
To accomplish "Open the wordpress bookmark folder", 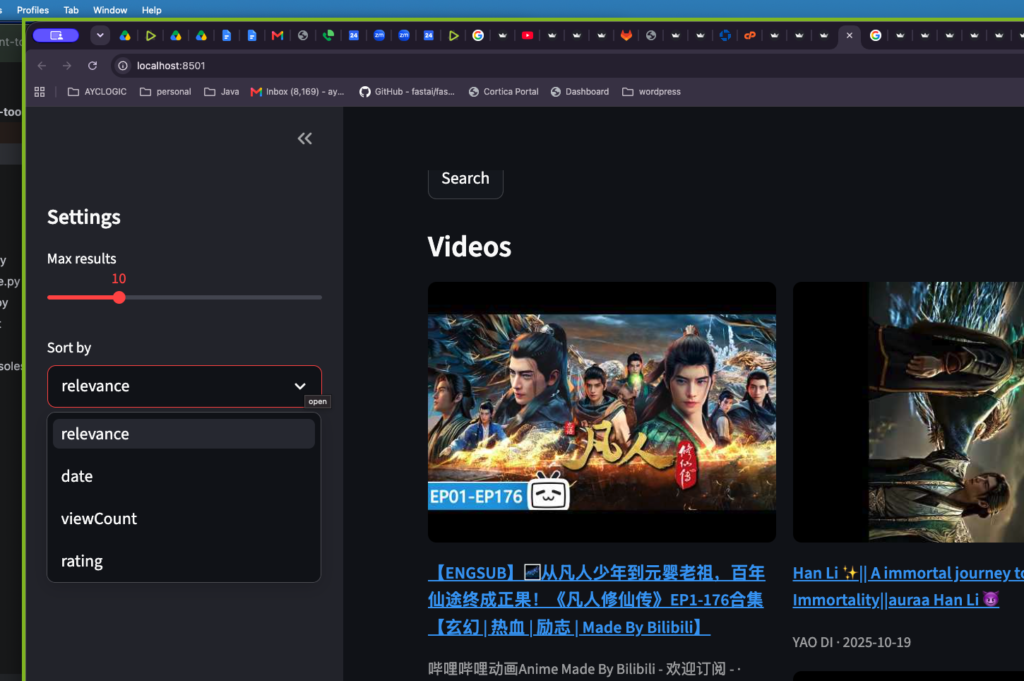I will pos(651,92).
